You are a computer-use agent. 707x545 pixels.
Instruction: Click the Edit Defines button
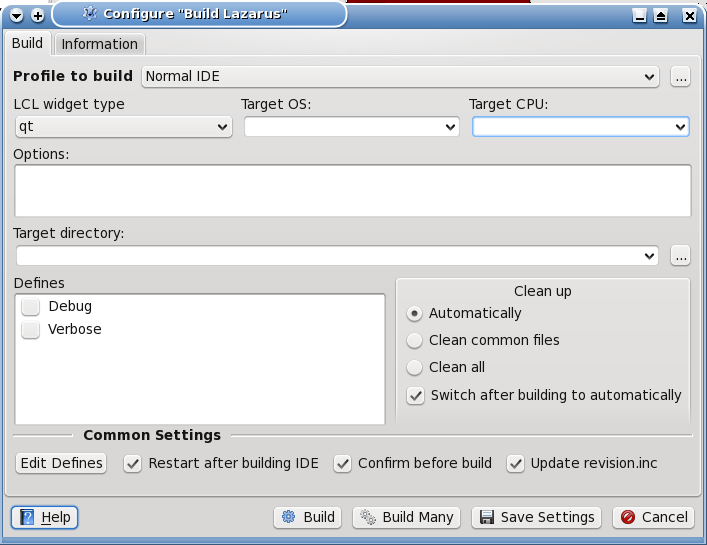[x=61, y=463]
